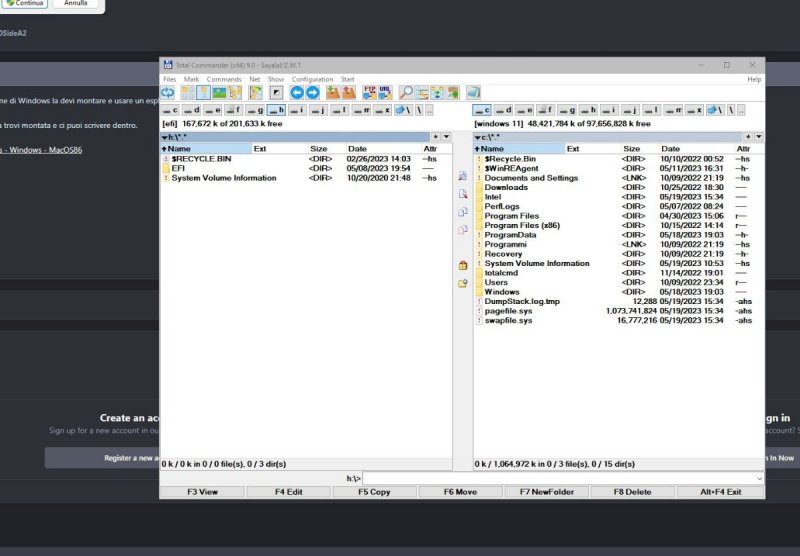Select drive e in right drive bar
800x556 pixels.
tap(524, 110)
